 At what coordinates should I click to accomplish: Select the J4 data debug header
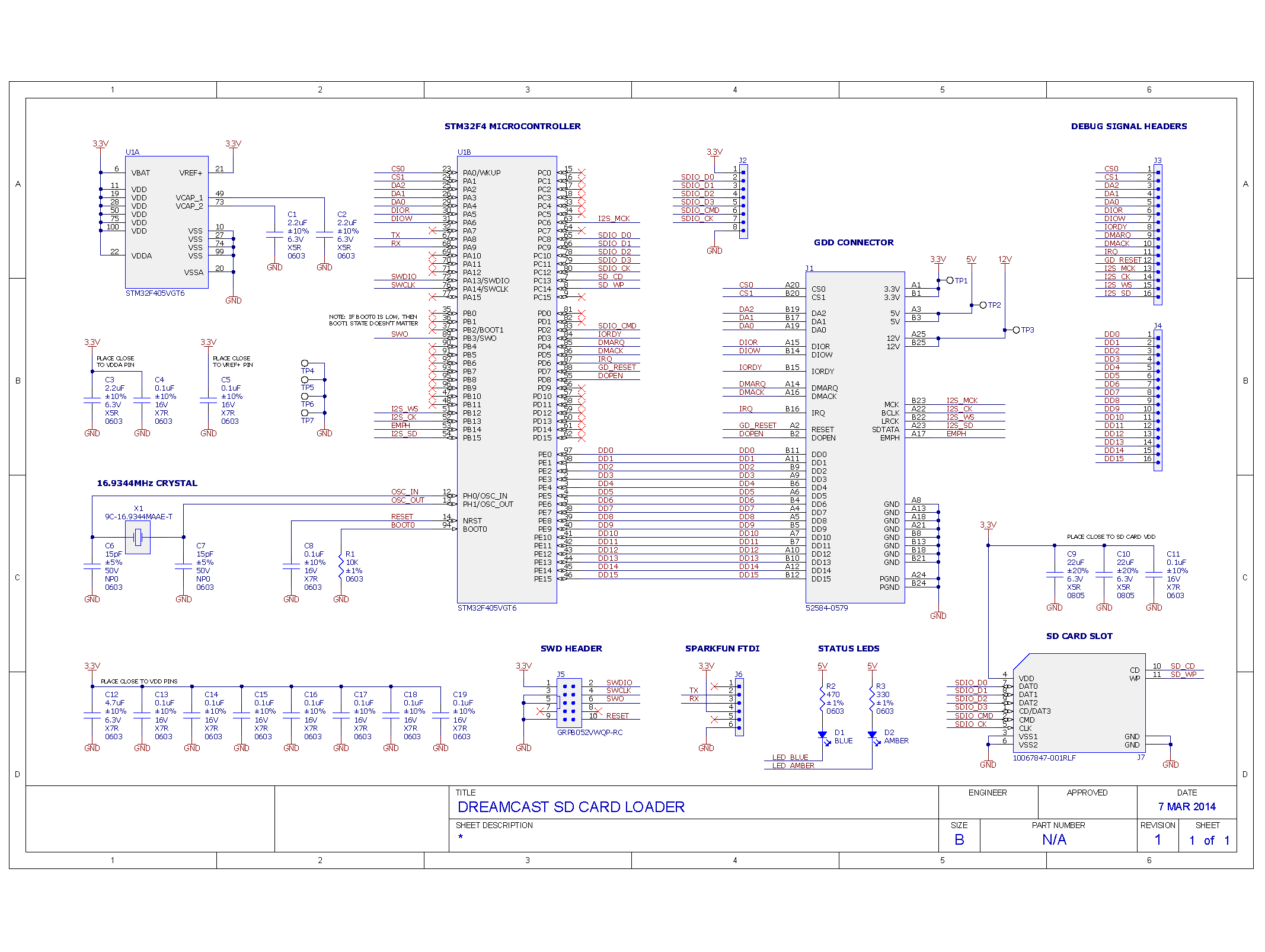(x=1158, y=401)
